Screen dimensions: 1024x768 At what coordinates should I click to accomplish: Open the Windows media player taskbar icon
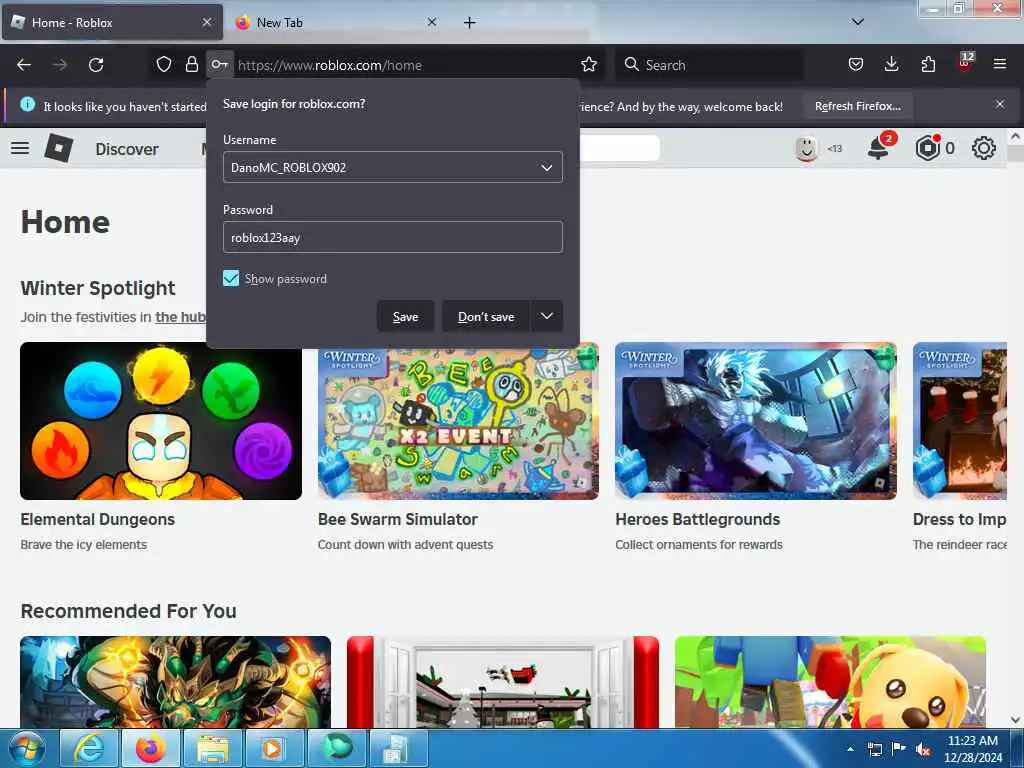tap(274, 748)
